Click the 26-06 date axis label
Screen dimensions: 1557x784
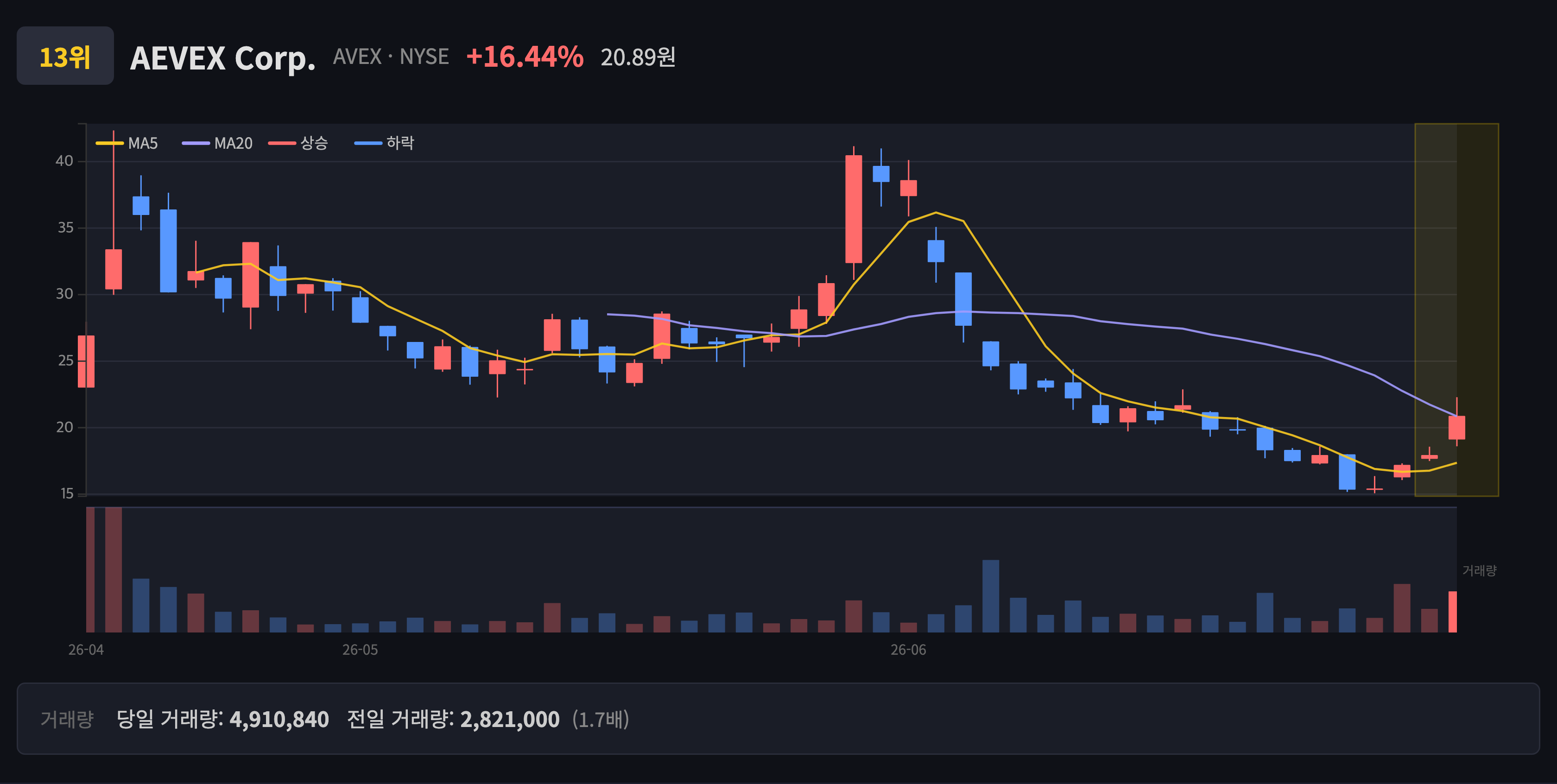tap(908, 650)
